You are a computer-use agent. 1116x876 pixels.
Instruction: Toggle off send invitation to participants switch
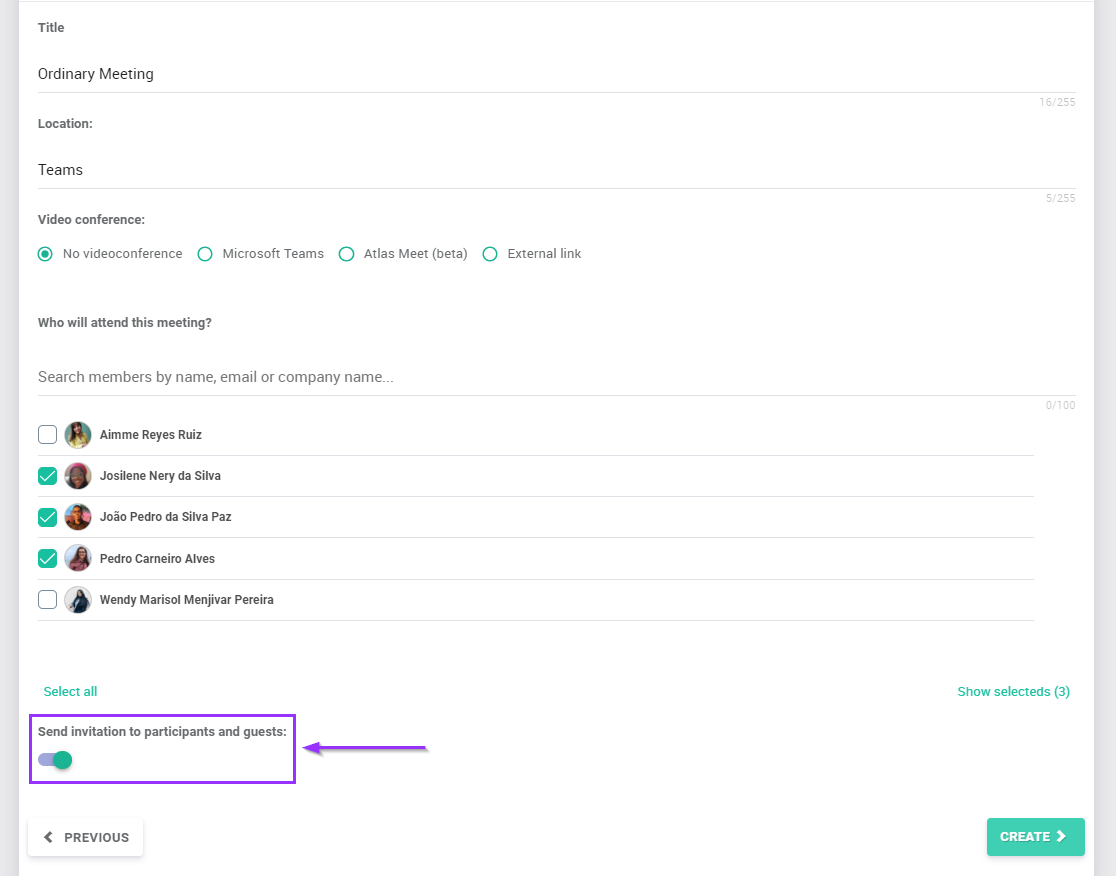[56, 760]
